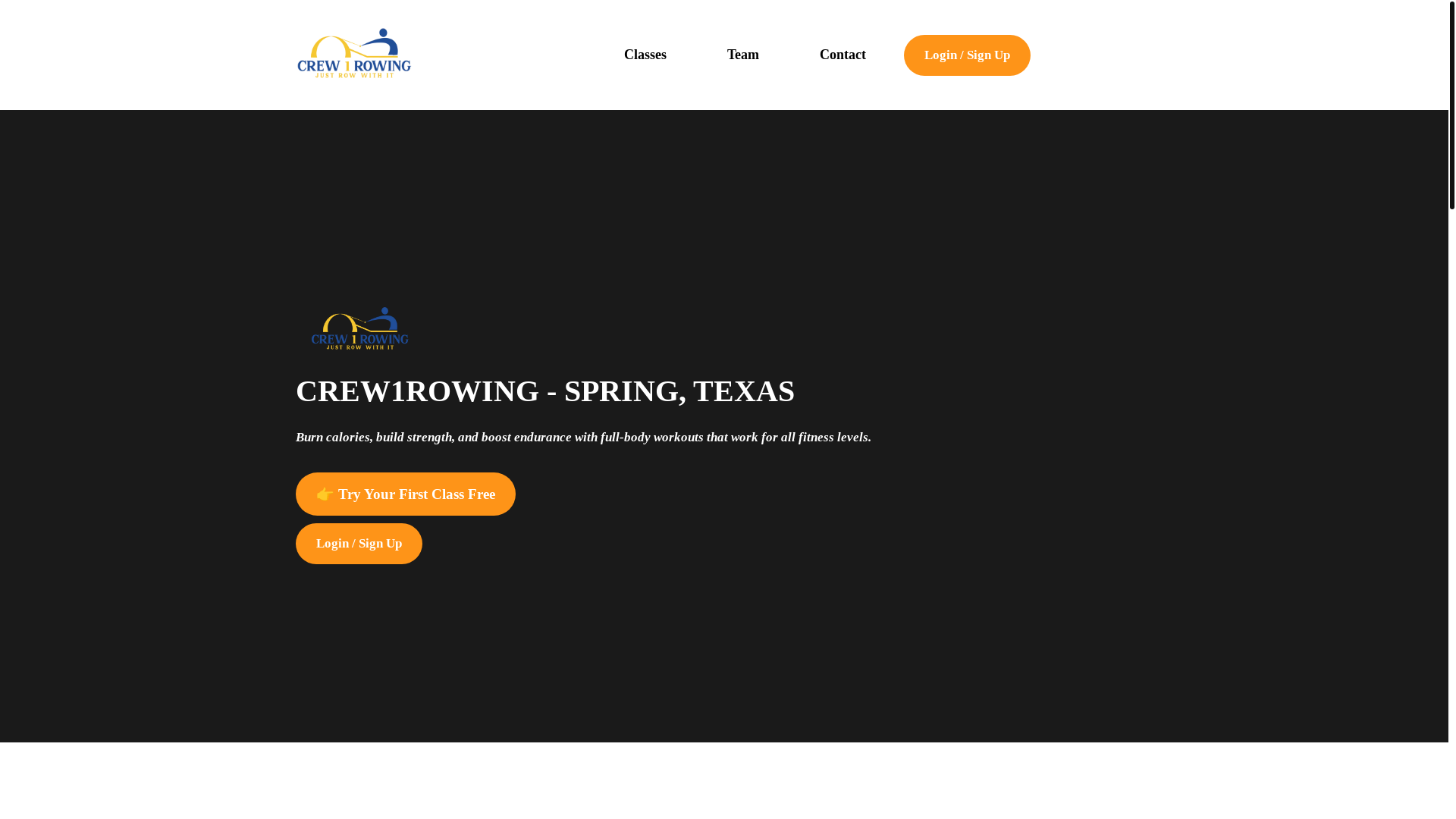The image size is (1456, 819).
Task: Click Try Your First Class Free button
Action: [406, 494]
